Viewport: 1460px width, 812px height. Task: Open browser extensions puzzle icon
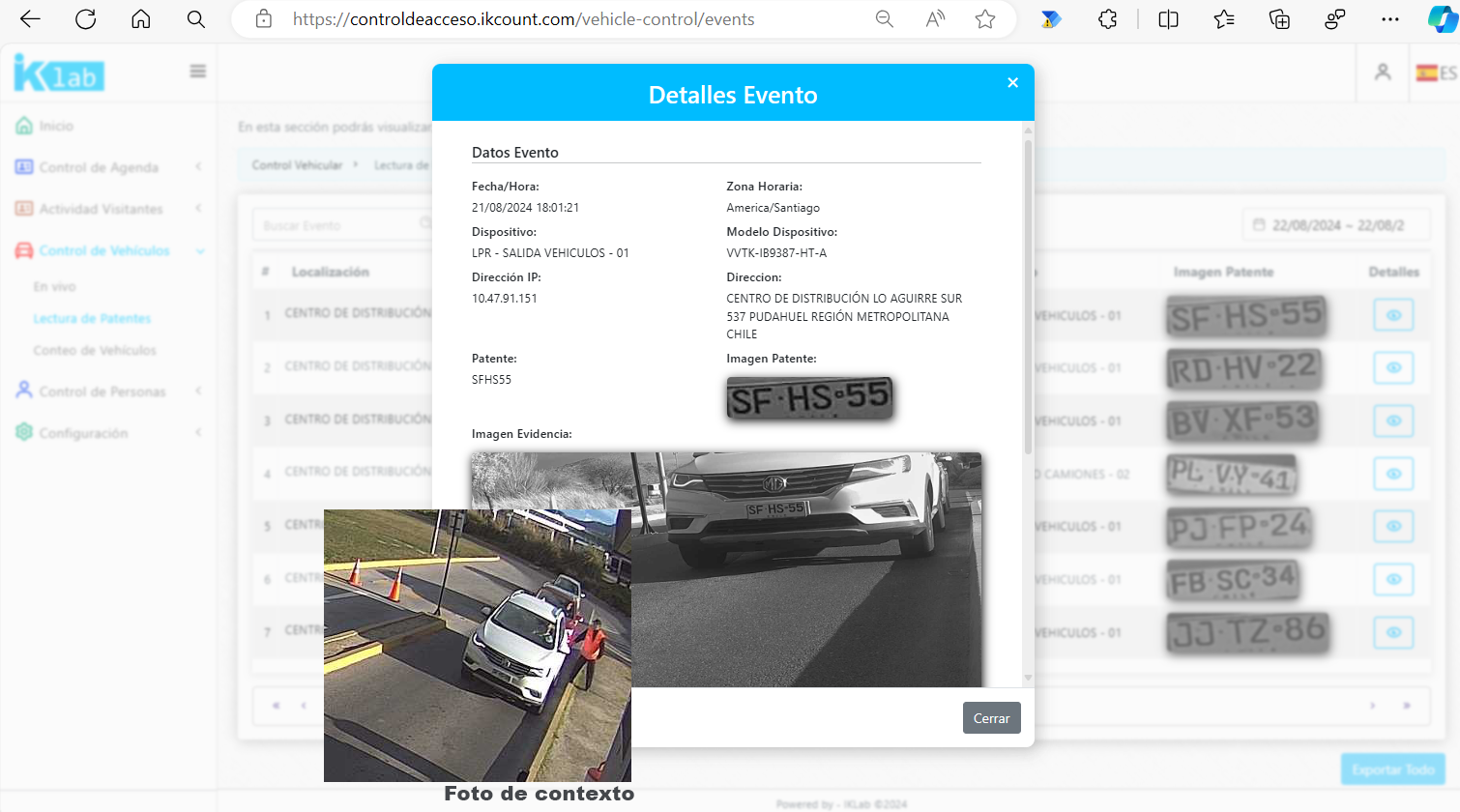(1108, 19)
